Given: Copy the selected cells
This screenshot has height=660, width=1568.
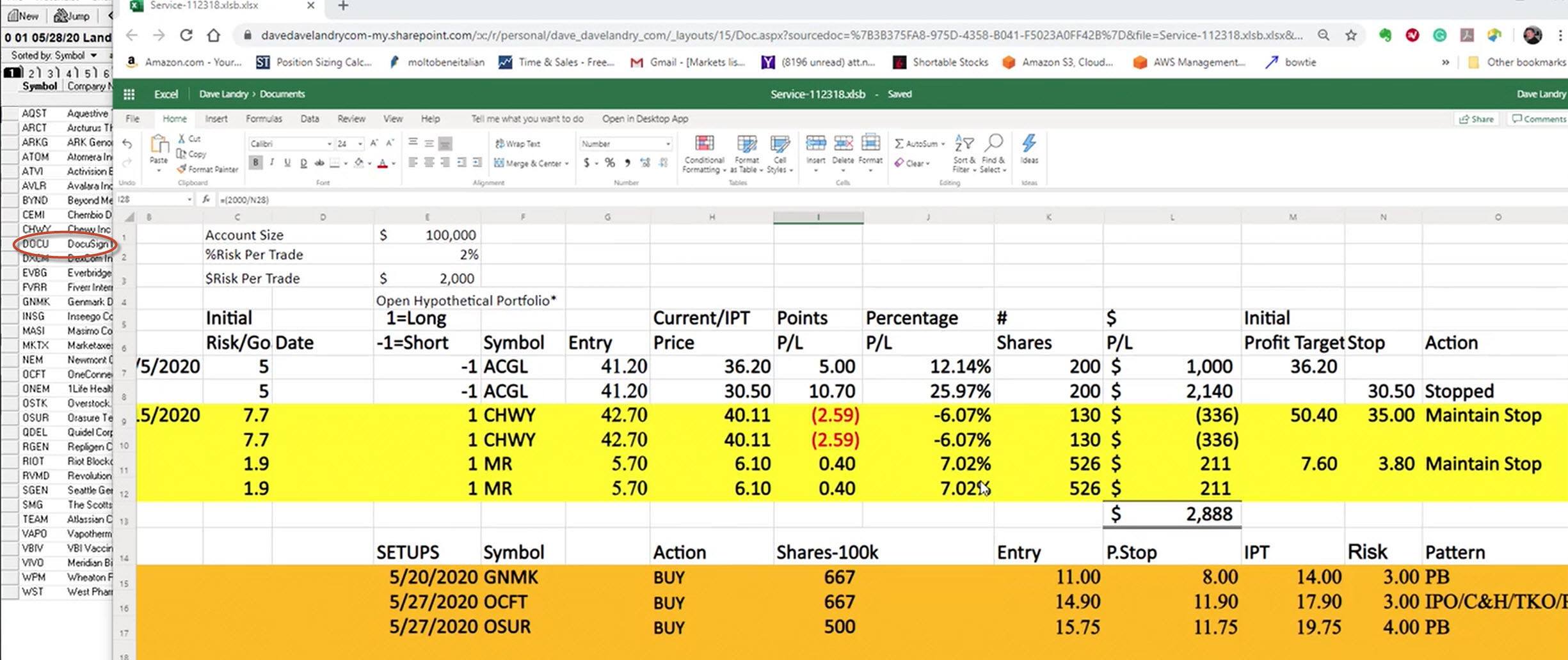Looking at the screenshot, I should coord(191,153).
